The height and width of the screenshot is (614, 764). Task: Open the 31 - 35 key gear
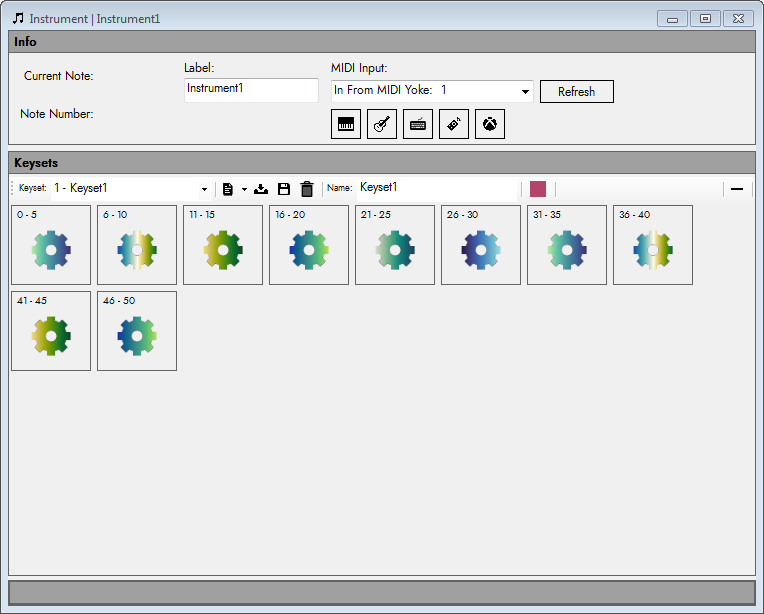pos(567,250)
